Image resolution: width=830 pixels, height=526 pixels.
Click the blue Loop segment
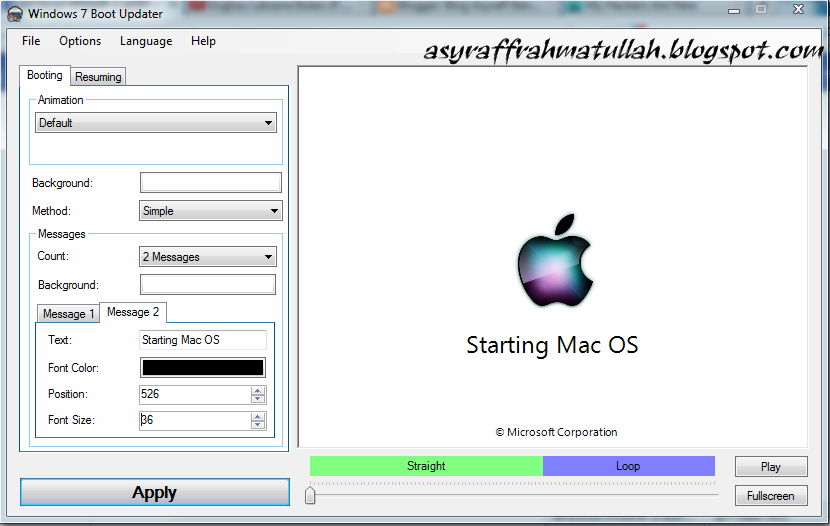(x=629, y=466)
